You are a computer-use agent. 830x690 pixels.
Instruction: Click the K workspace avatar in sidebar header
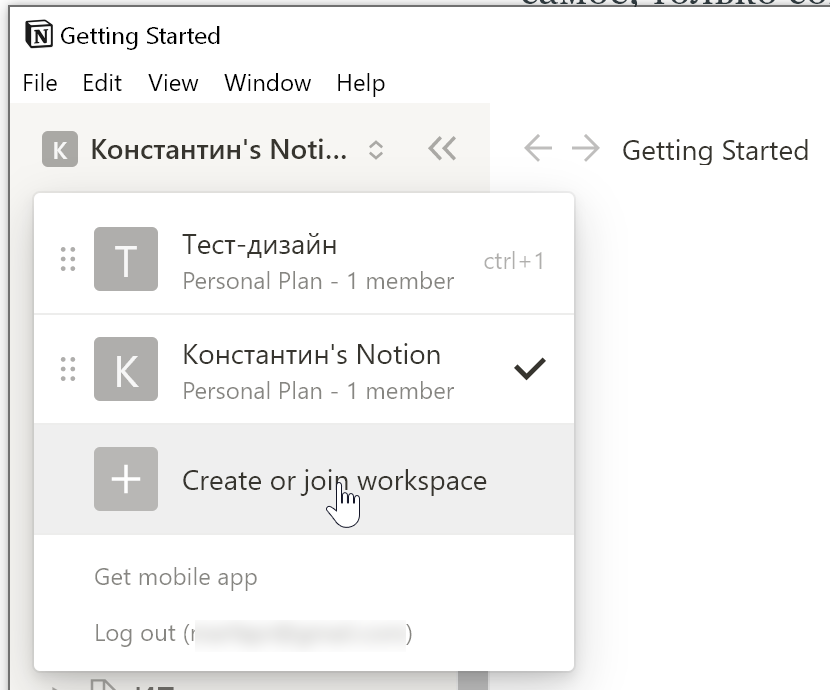[x=60, y=149]
